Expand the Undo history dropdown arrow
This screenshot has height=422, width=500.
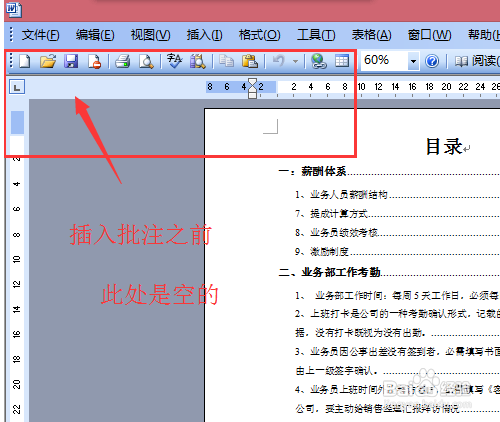(x=295, y=61)
